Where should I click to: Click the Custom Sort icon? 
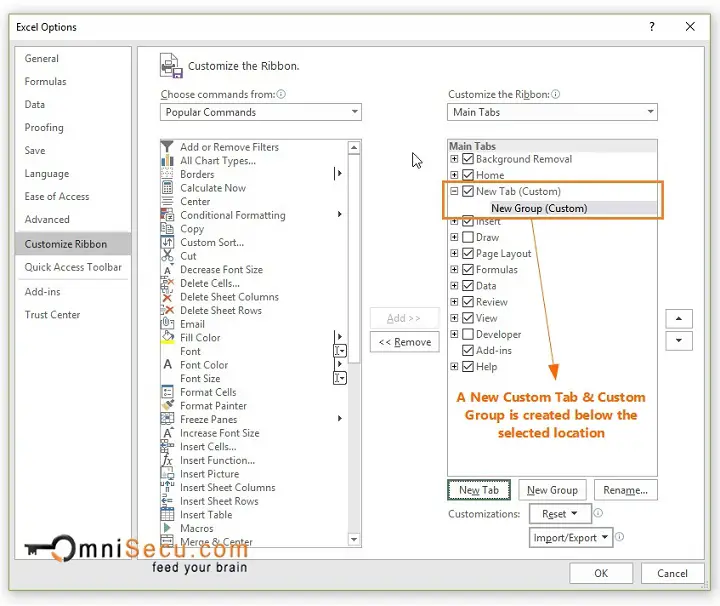coord(167,242)
